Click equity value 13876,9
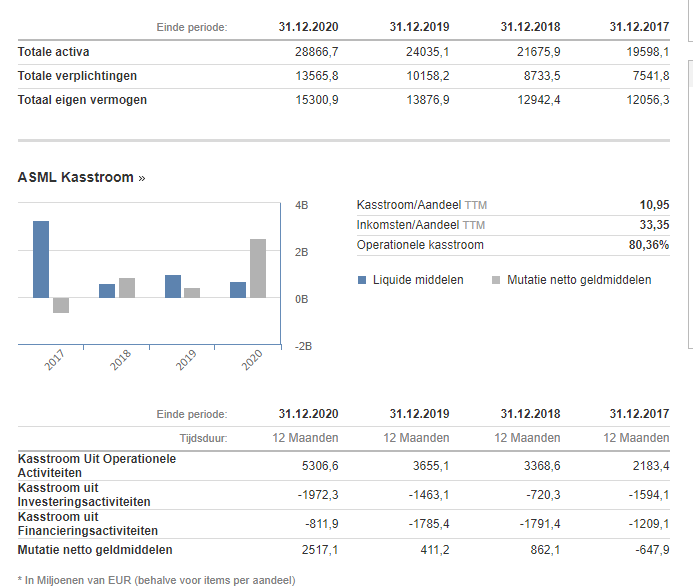The height and width of the screenshot is (586, 693). pos(428,100)
